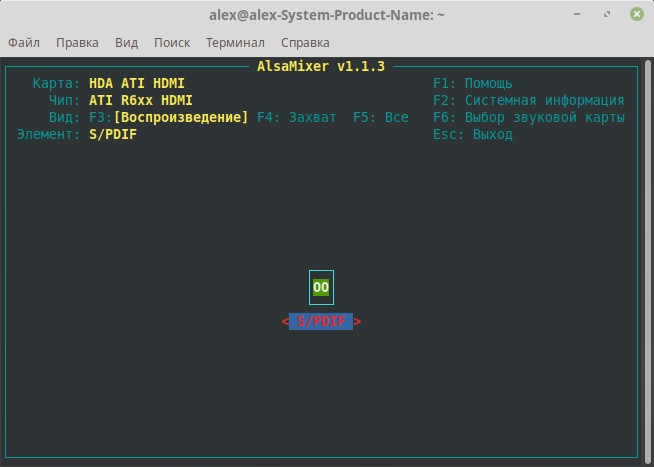Open F1 Помощь help
654x467 pixels.
[x=473, y=83]
